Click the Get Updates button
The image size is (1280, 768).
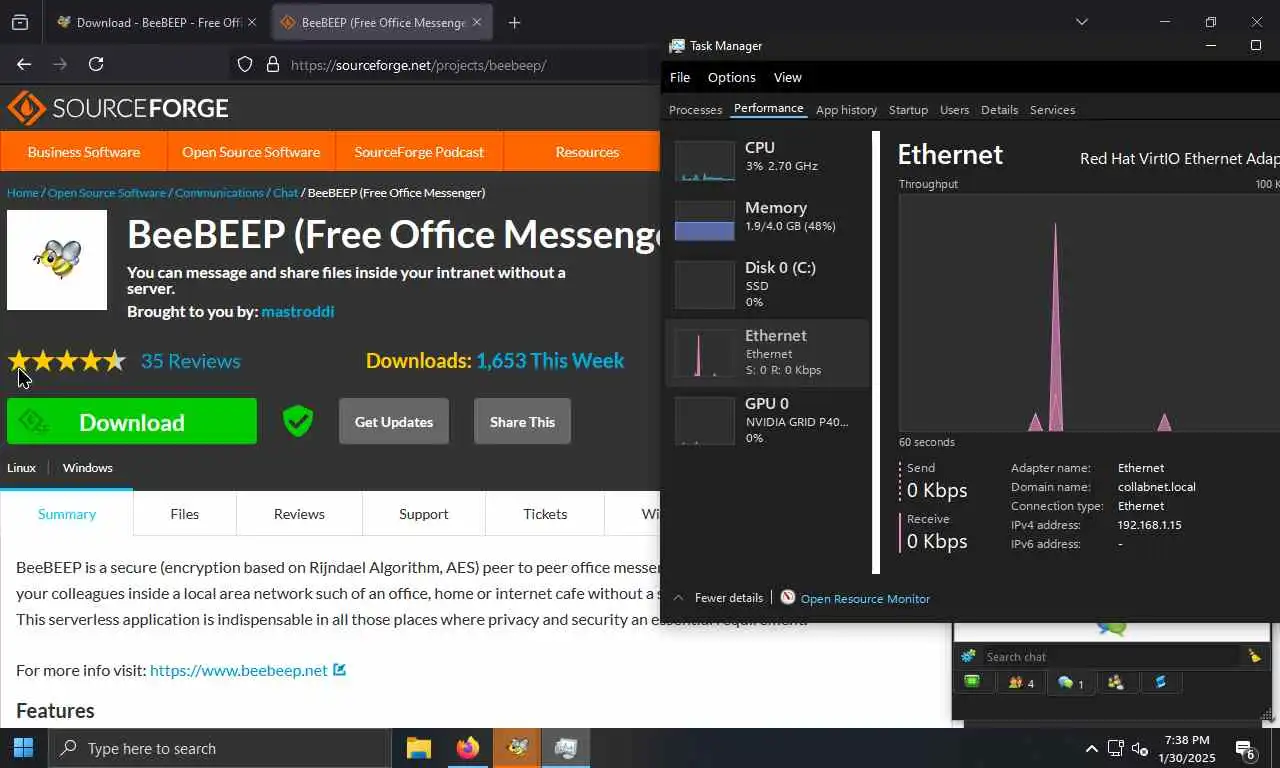click(x=394, y=421)
